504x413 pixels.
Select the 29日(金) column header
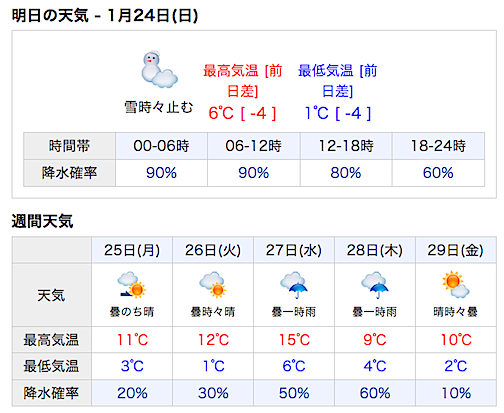click(x=456, y=250)
